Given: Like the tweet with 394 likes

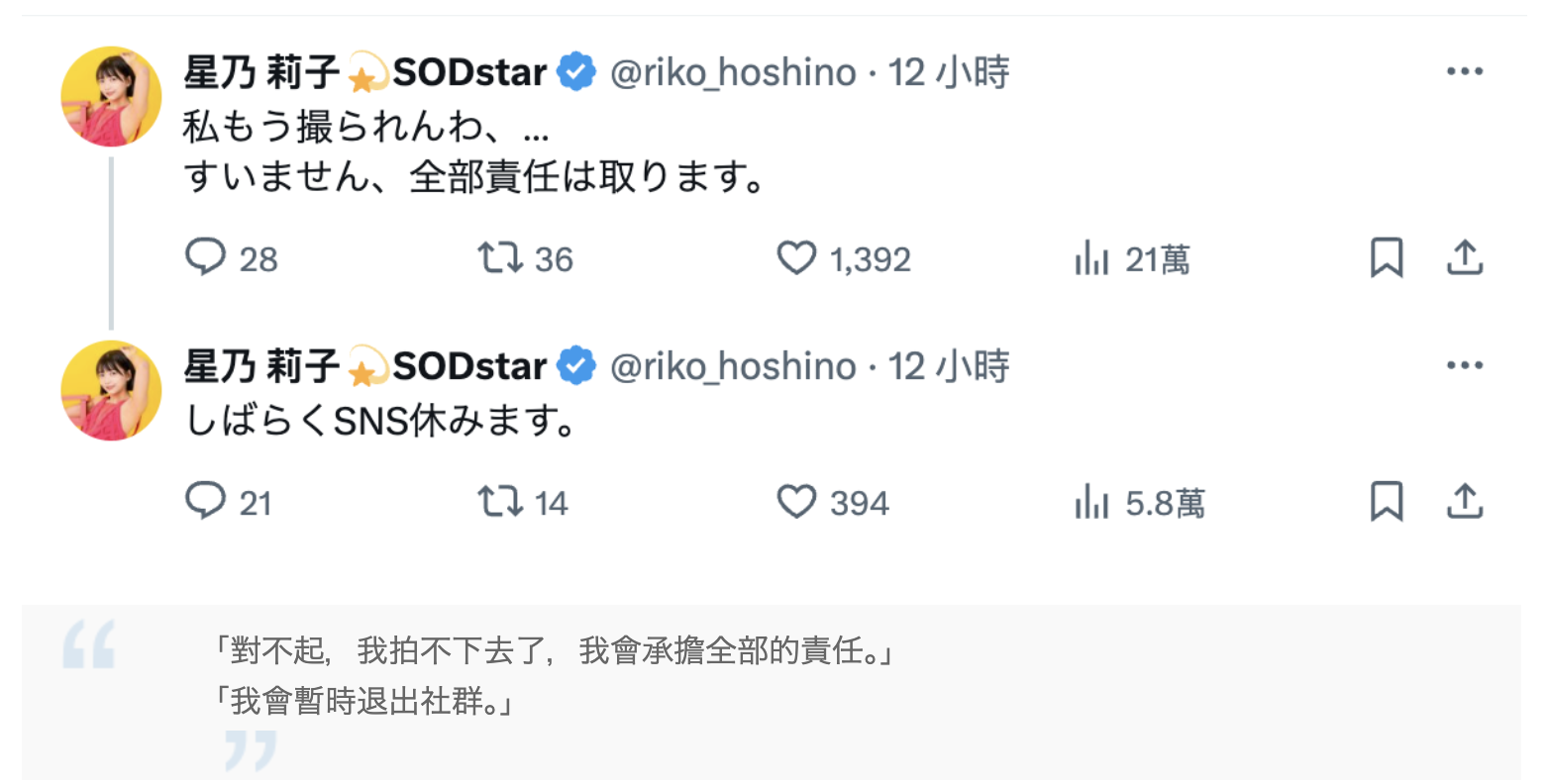Looking at the screenshot, I should coord(795,502).
